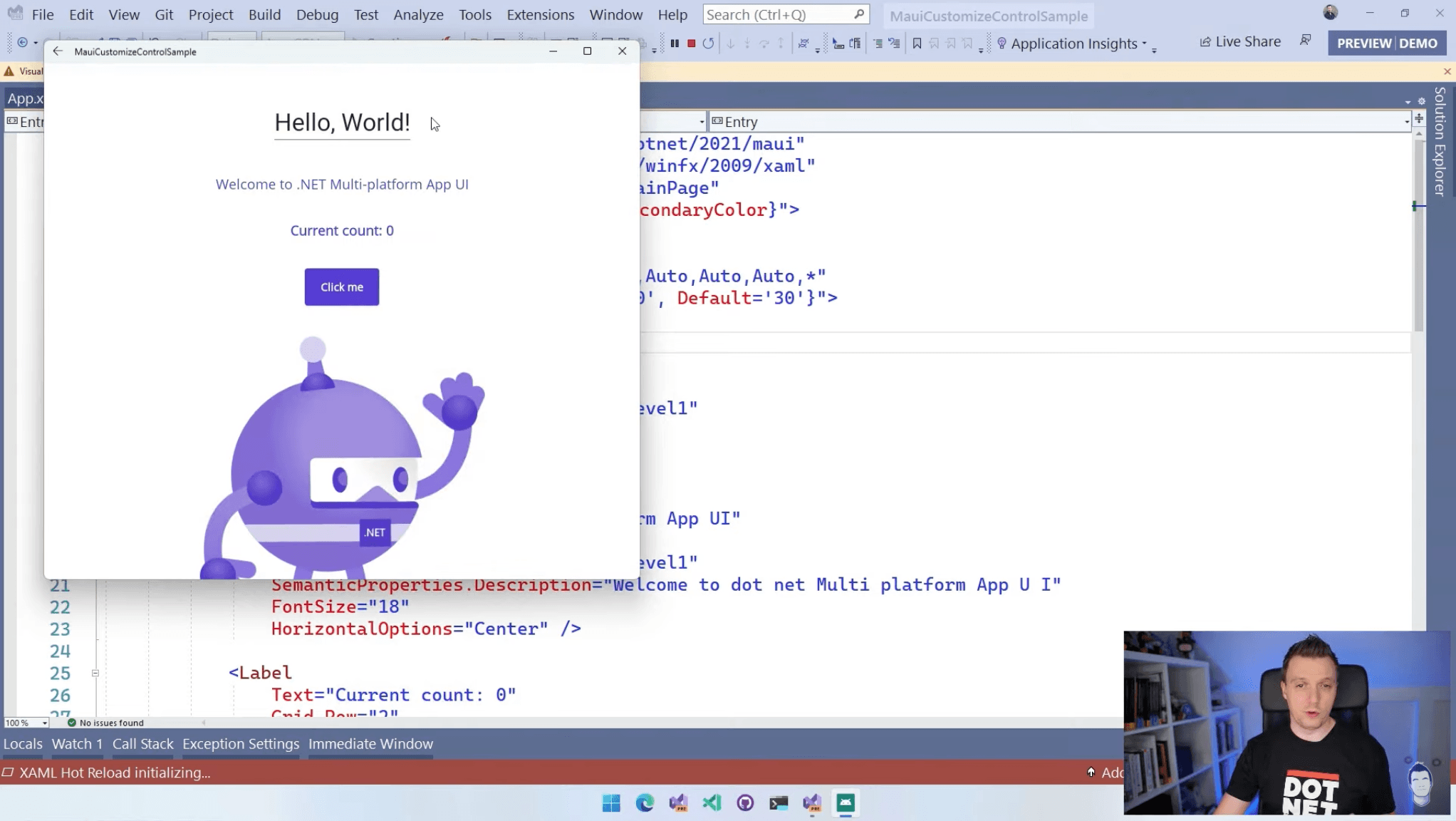Open the Locals tab
Viewport: 1456px width, 821px height.
click(23, 743)
